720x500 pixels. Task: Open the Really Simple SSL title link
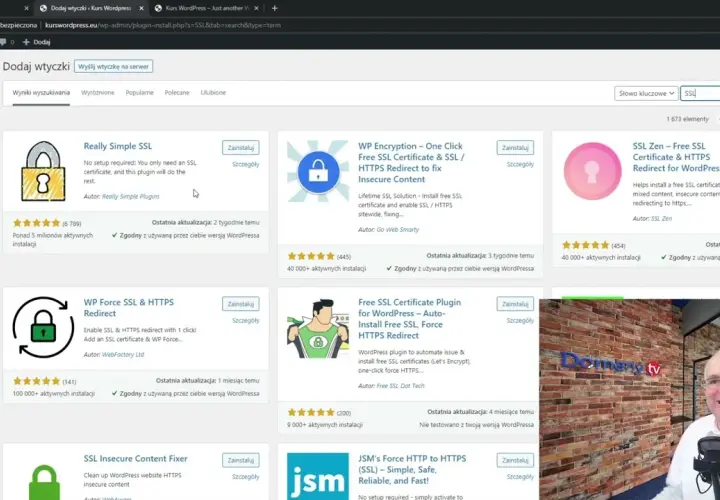pyautogui.click(x=118, y=146)
